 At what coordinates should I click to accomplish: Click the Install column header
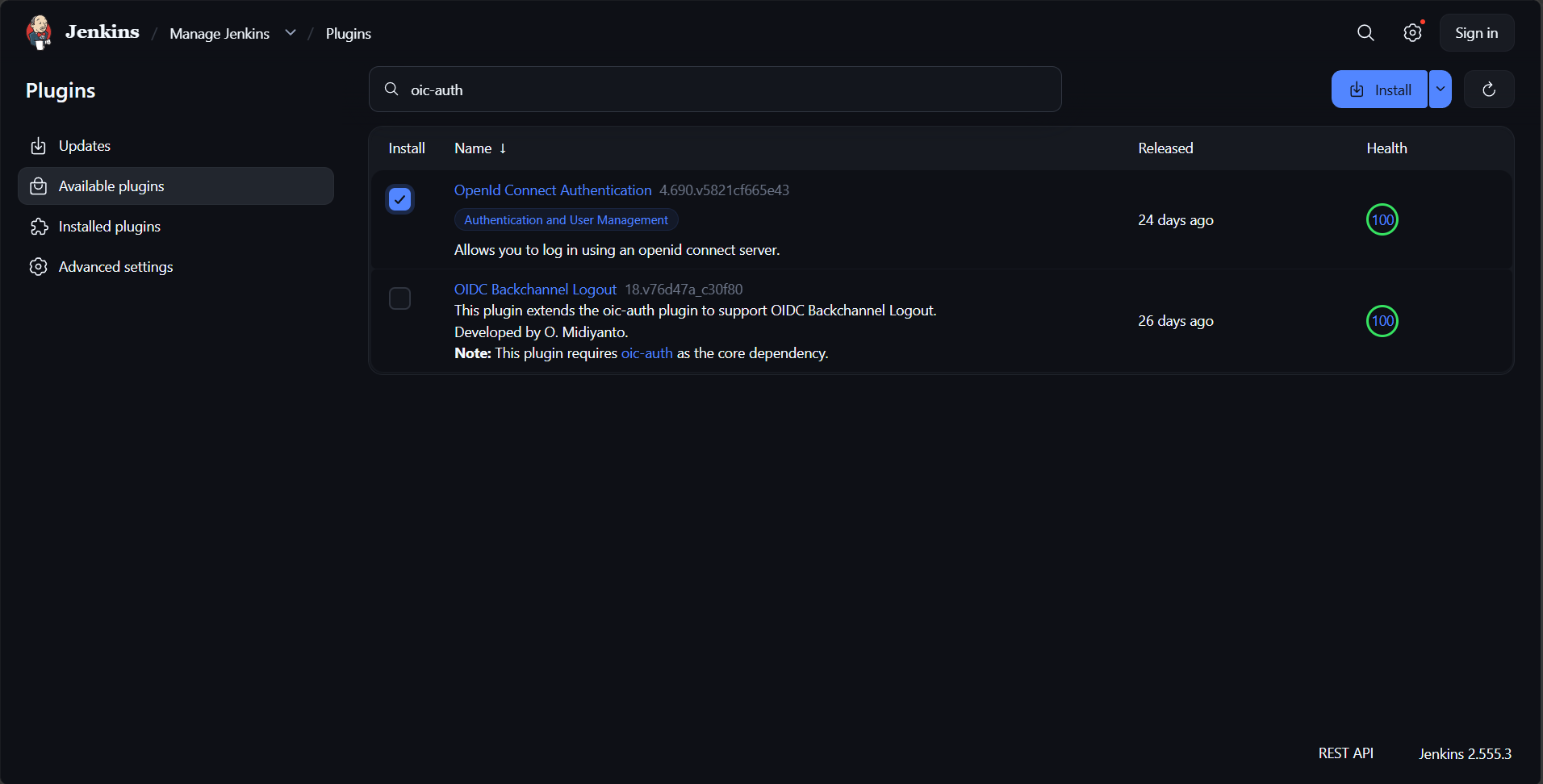(407, 148)
